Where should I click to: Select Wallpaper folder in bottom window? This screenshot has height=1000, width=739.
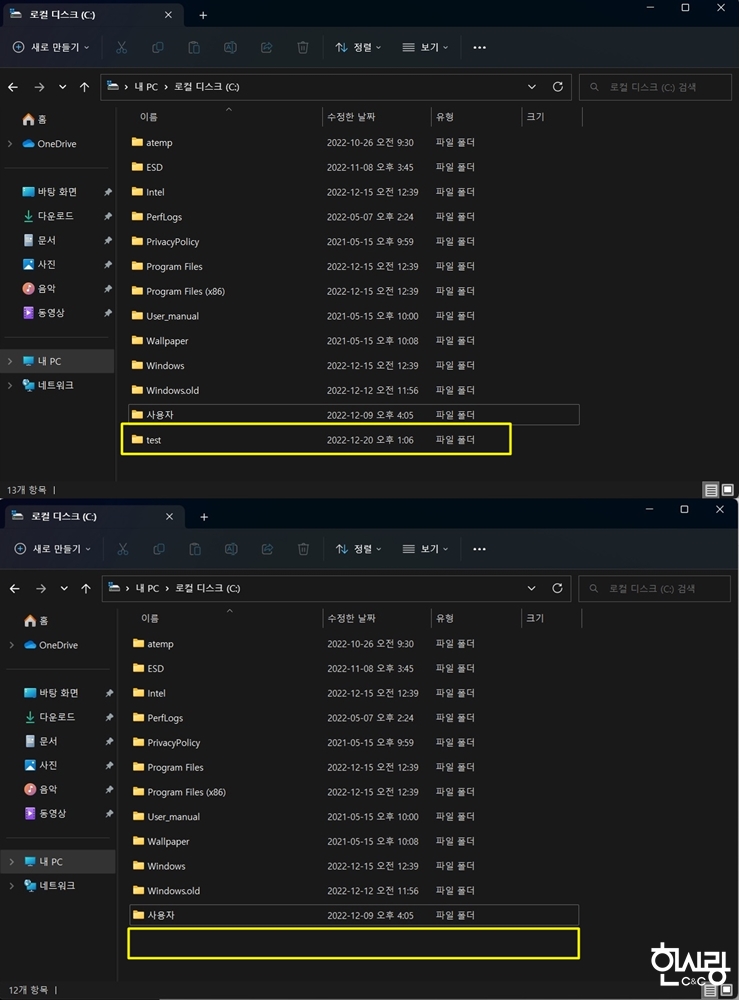click(x=354, y=842)
